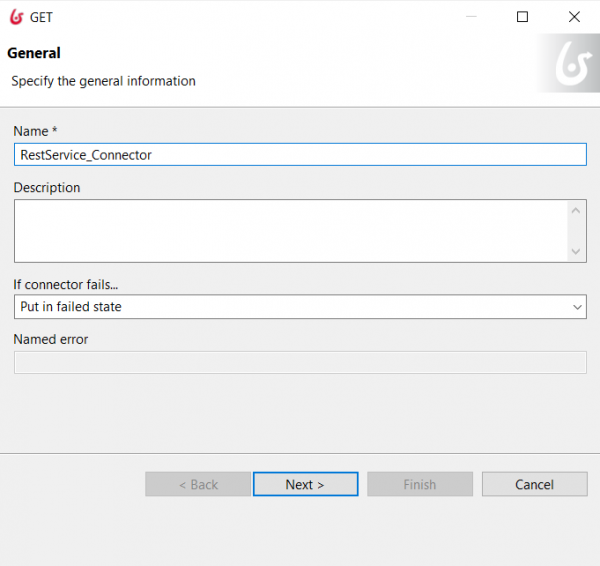Click the General heading text
The width and height of the screenshot is (600, 566).
34,53
